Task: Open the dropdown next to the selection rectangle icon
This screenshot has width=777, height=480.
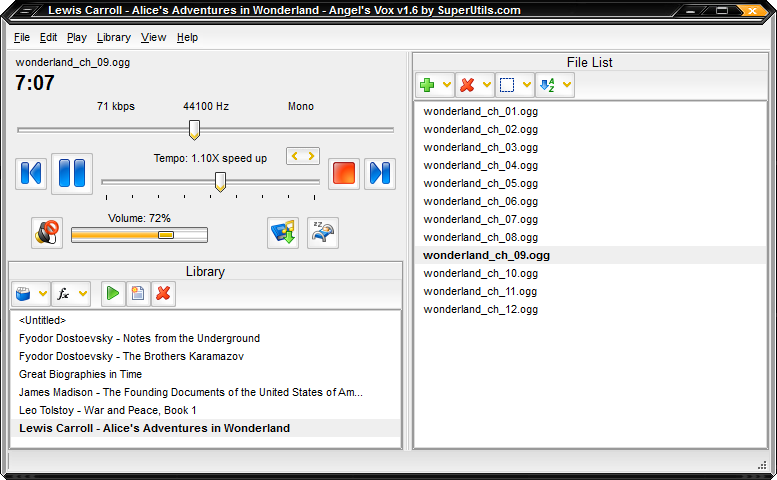Action: [527, 86]
